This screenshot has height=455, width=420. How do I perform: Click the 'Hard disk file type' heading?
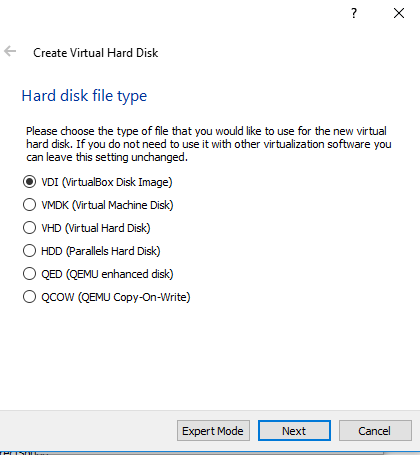(x=84, y=96)
